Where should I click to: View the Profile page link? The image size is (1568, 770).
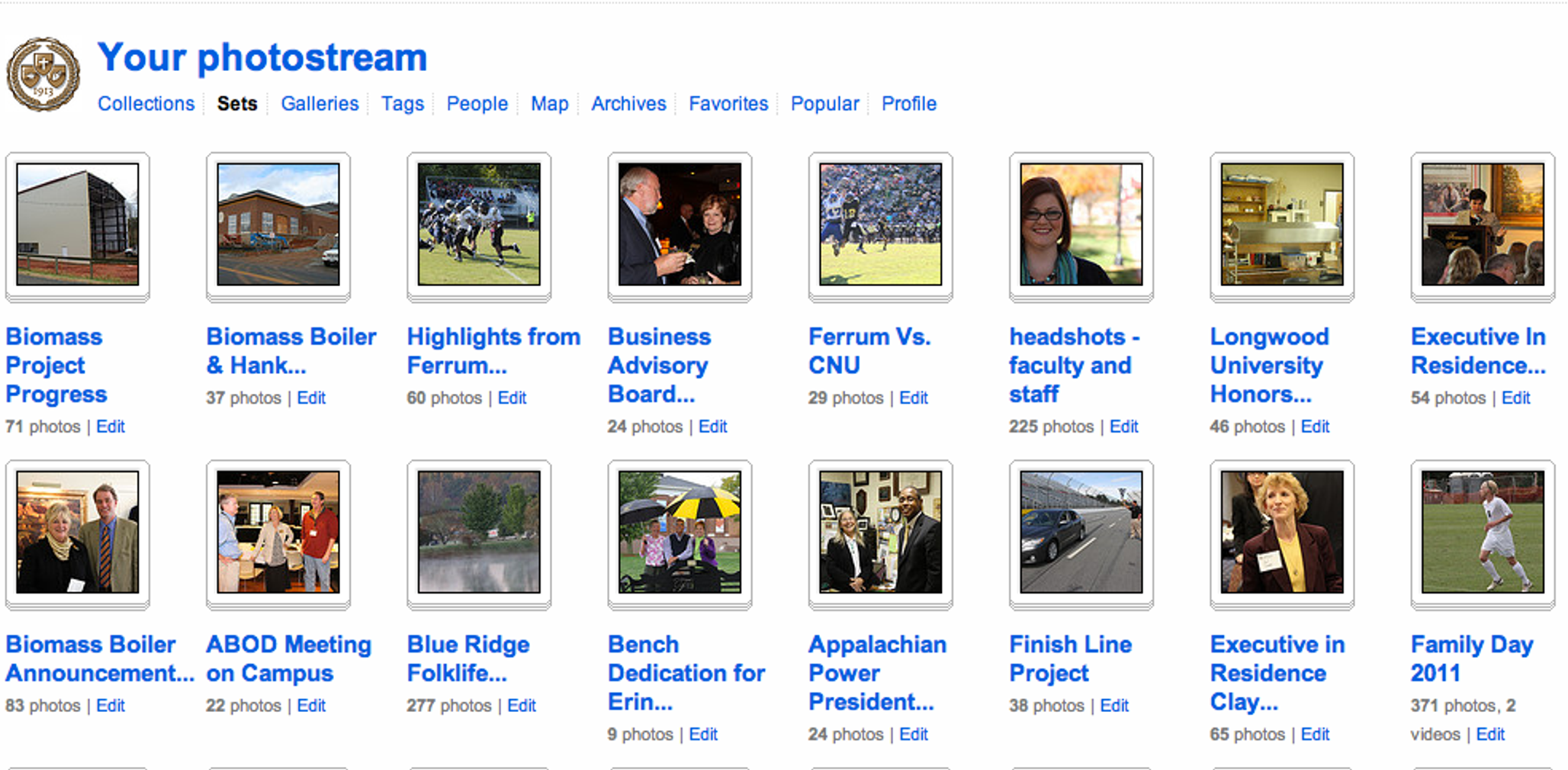pos(909,104)
